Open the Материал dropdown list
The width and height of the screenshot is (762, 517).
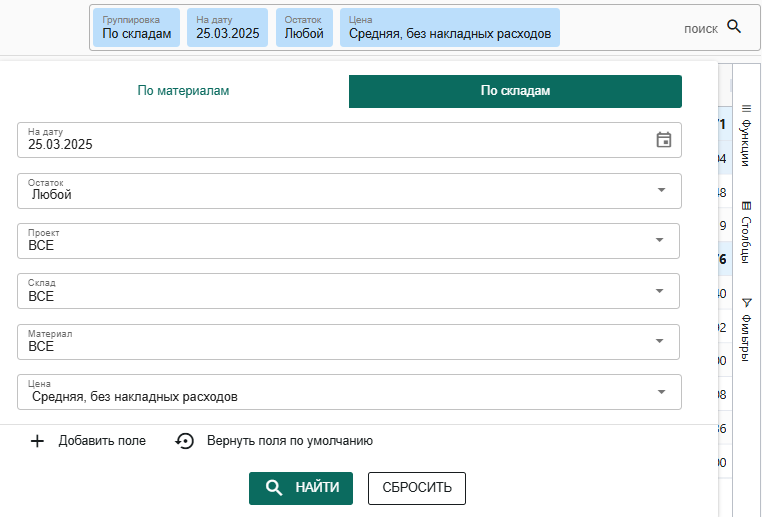(x=660, y=341)
